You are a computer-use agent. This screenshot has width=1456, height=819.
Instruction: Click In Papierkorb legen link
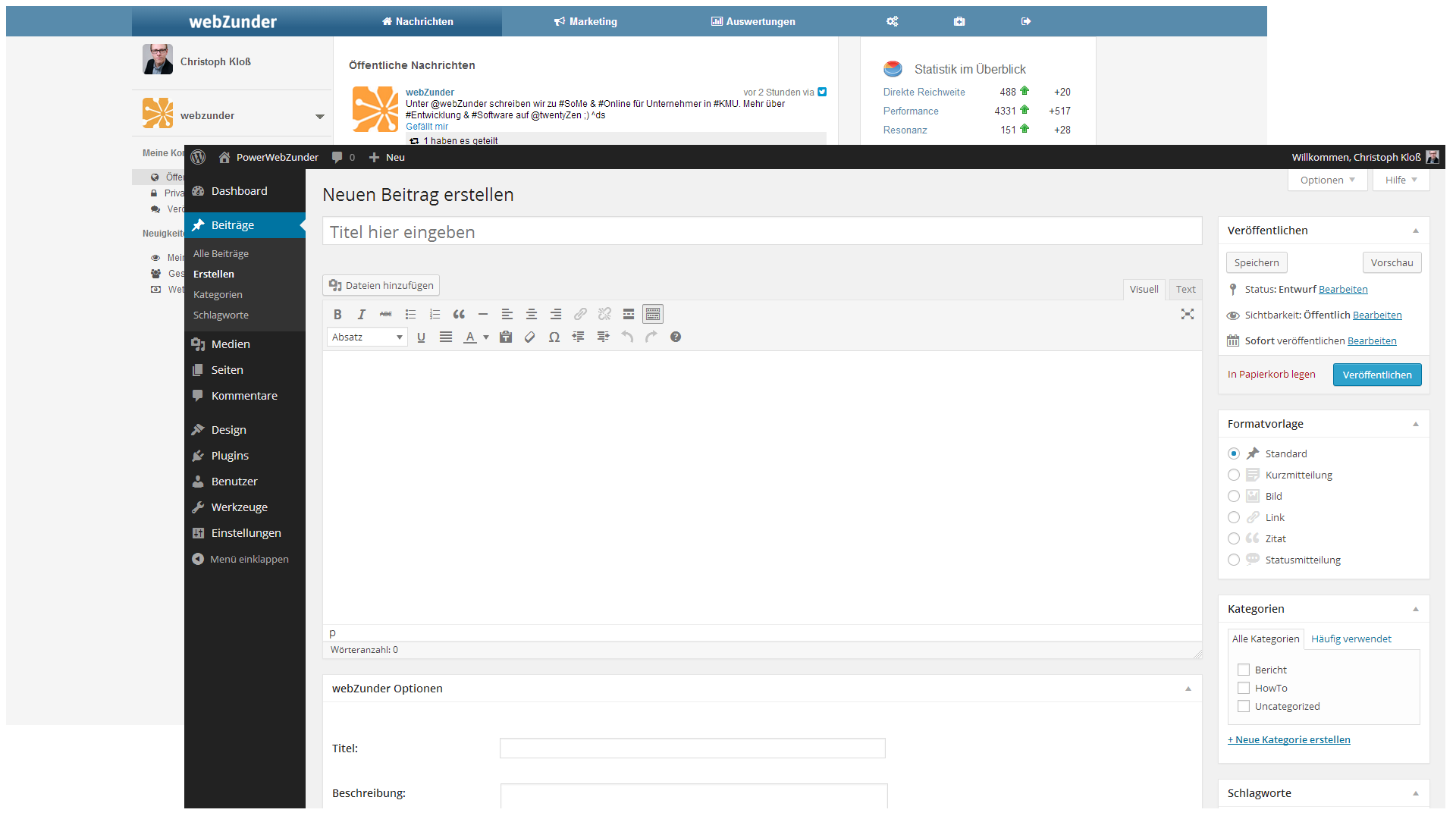(1272, 374)
